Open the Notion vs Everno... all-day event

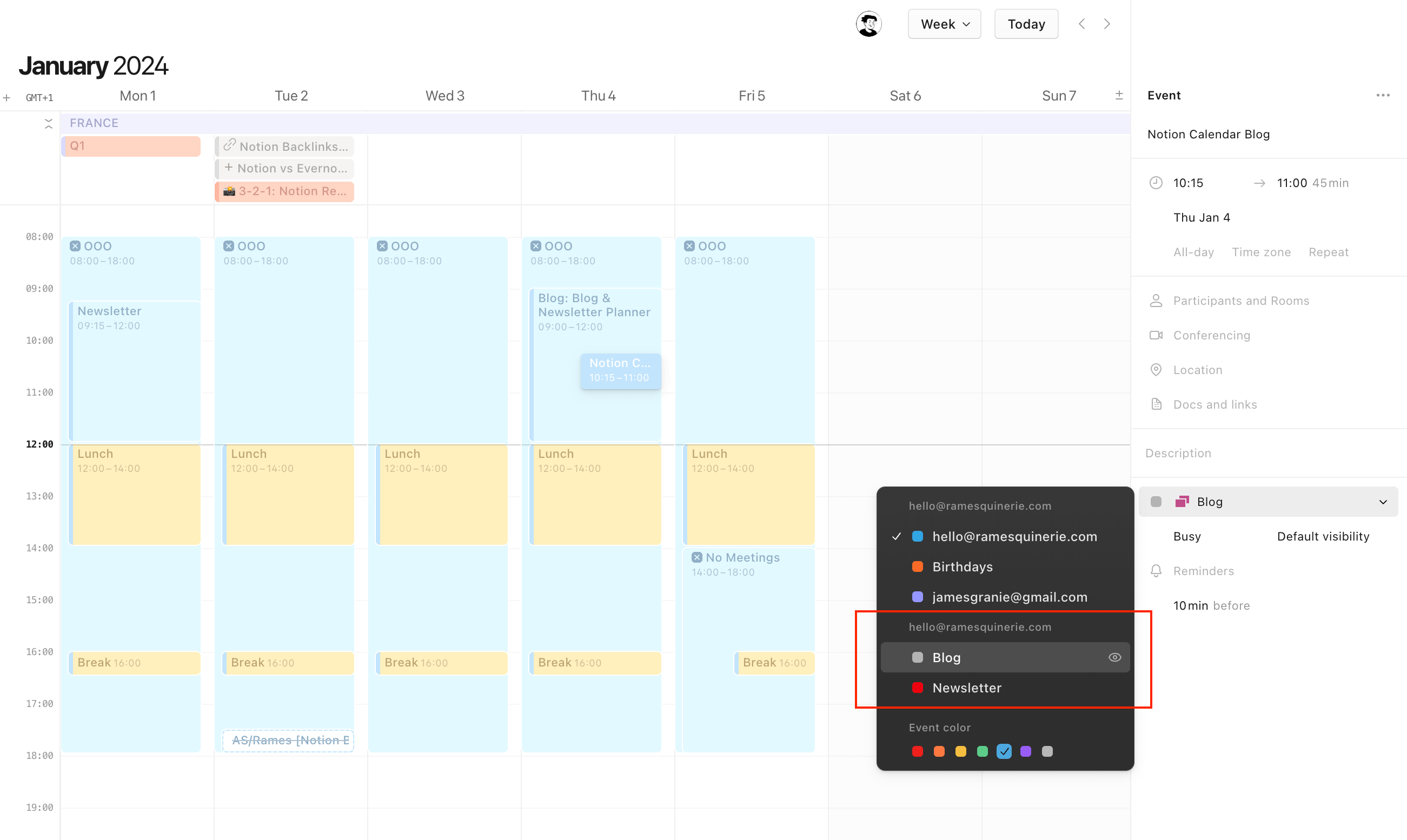(x=285, y=168)
